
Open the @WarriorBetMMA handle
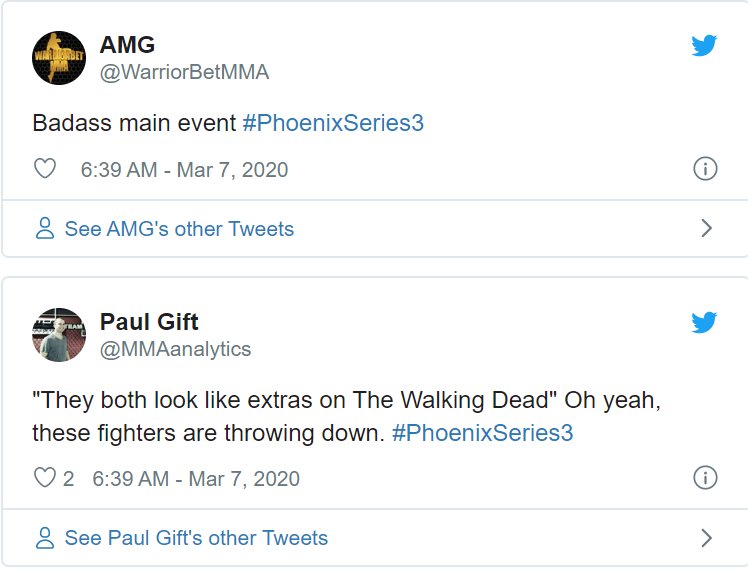(184, 72)
